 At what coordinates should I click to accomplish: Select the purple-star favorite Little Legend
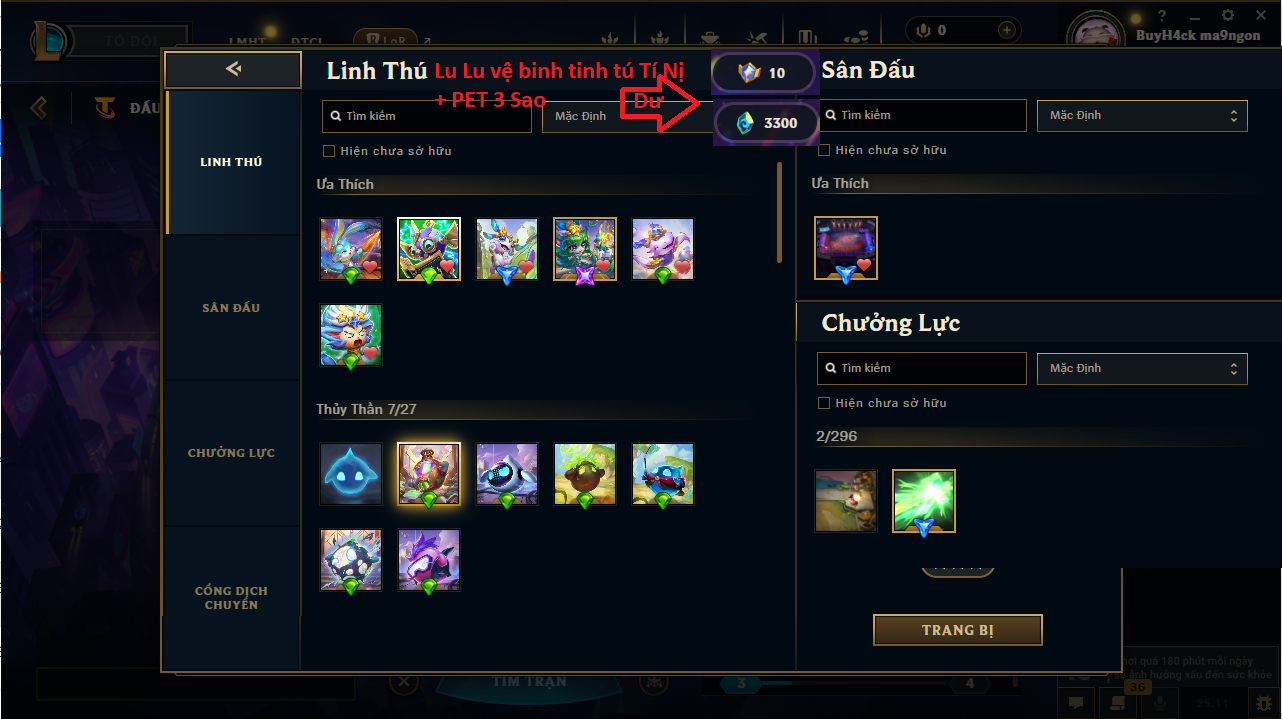tap(585, 249)
